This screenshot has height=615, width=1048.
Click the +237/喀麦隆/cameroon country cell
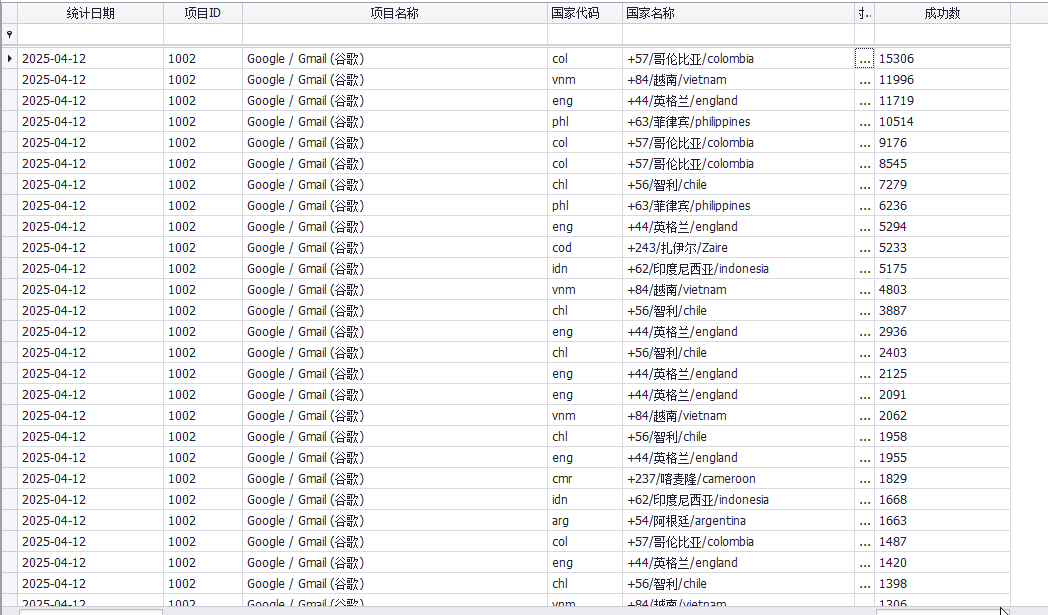pyautogui.click(x=738, y=479)
